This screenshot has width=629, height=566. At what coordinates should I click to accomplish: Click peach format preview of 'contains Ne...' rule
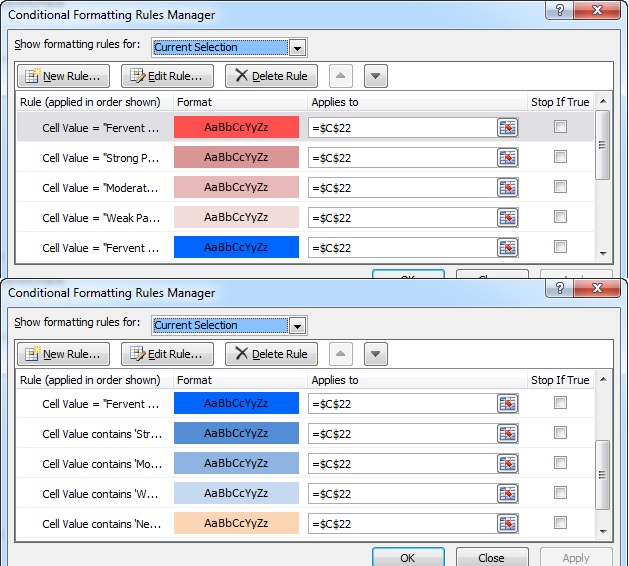tap(236, 524)
